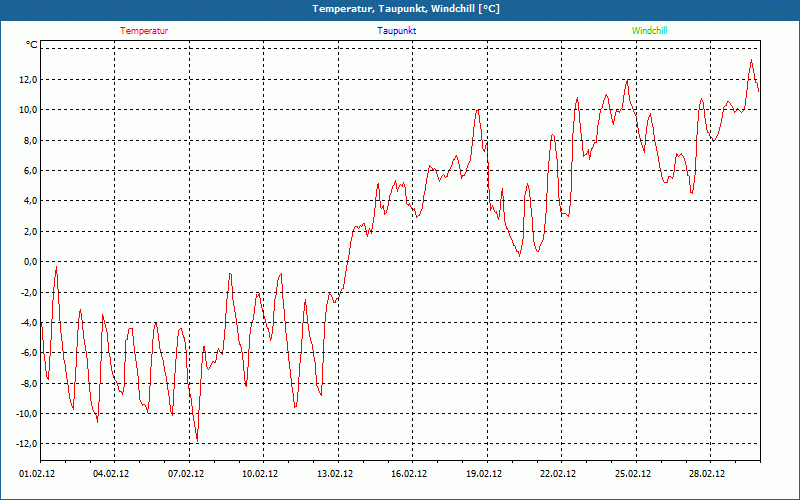Click the 6,0 y-axis value

[31, 170]
